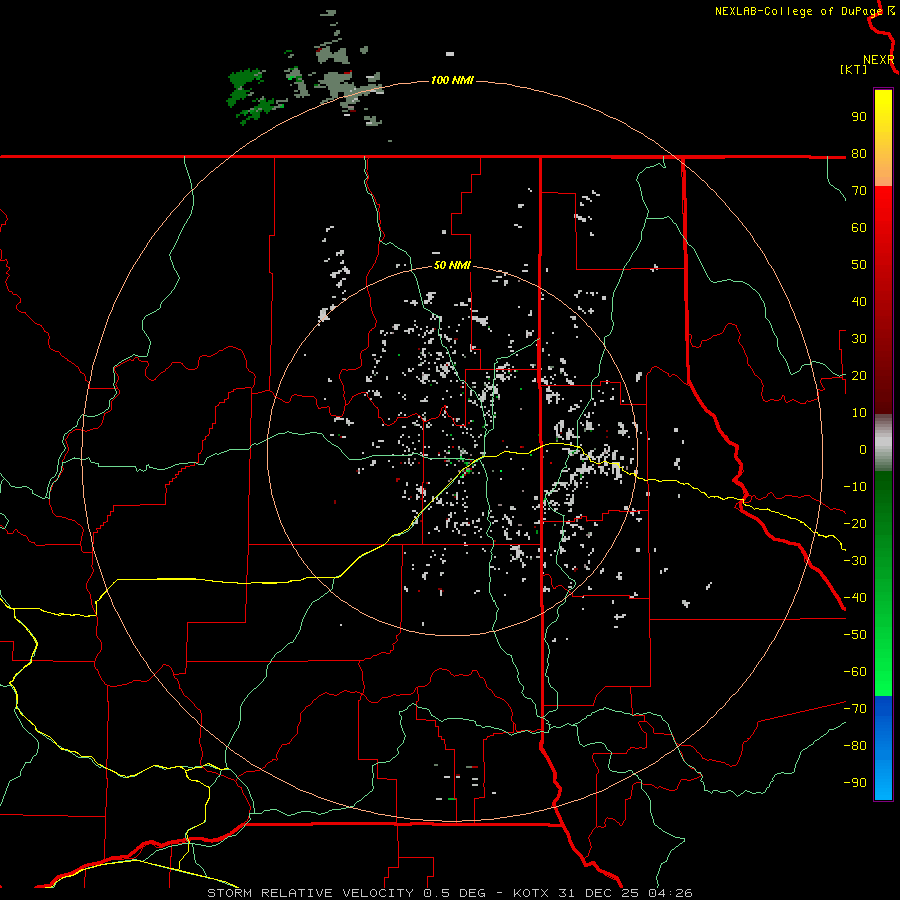Pick the gray zero-velocity segment of color bar
This screenshot has height=900, width=900.
(883, 443)
